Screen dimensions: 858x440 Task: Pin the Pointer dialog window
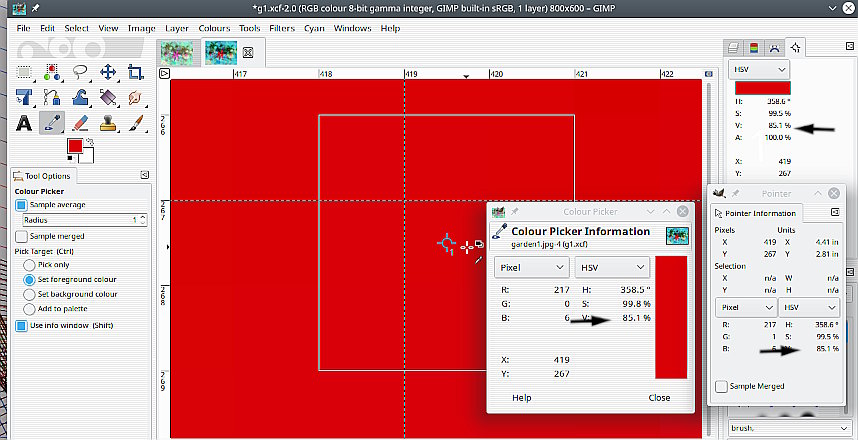coord(735,193)
